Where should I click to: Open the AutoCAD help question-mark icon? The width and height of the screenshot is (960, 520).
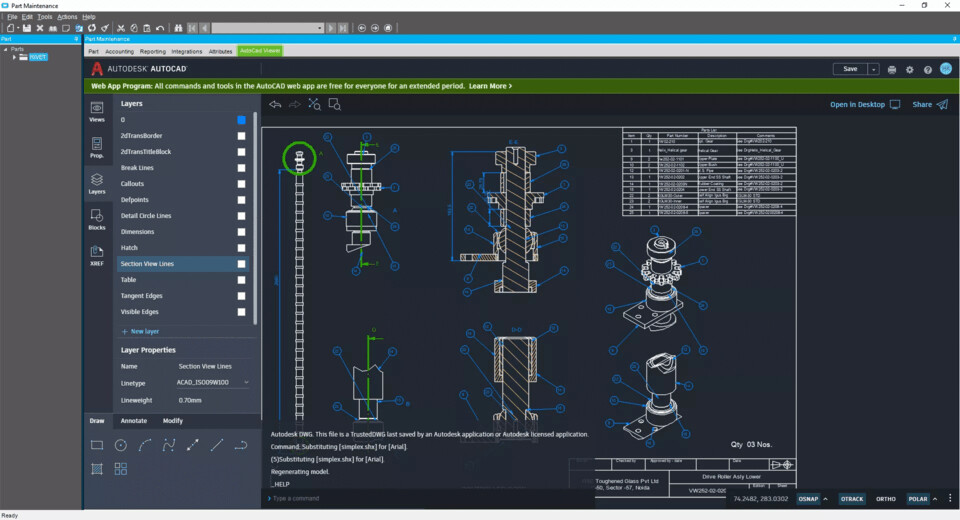coord(928,70)
